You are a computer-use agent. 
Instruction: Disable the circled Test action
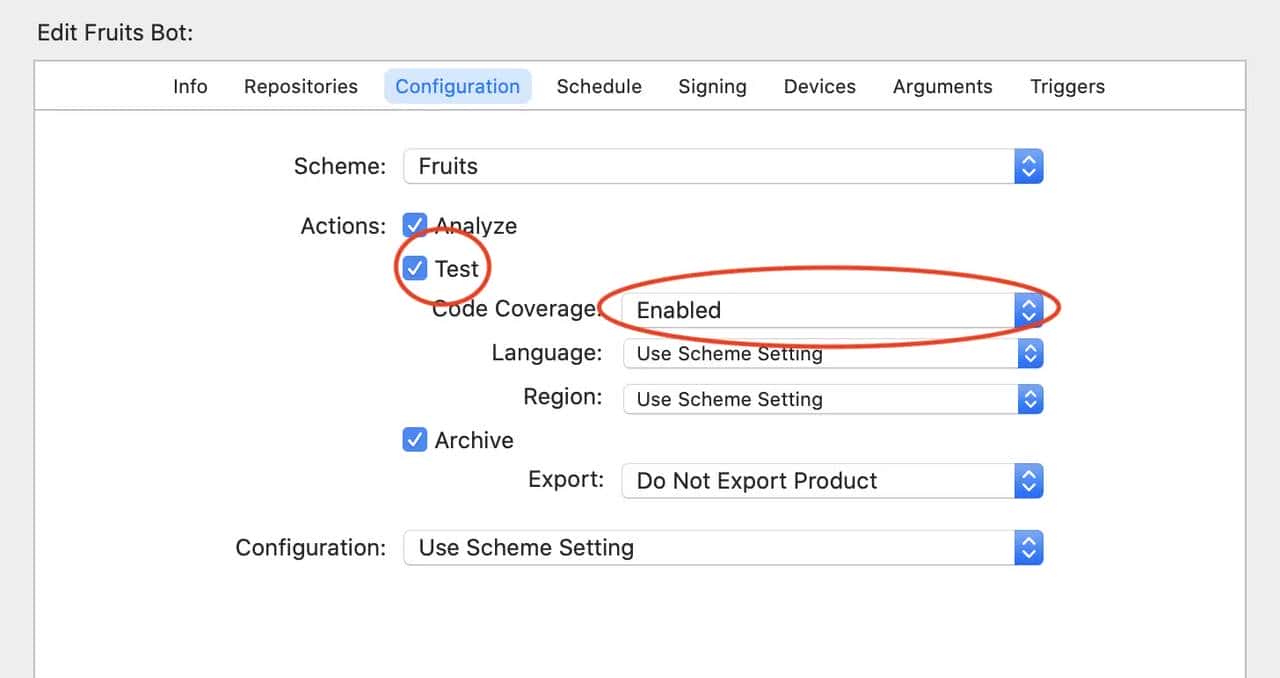click(x=415, y=268)
